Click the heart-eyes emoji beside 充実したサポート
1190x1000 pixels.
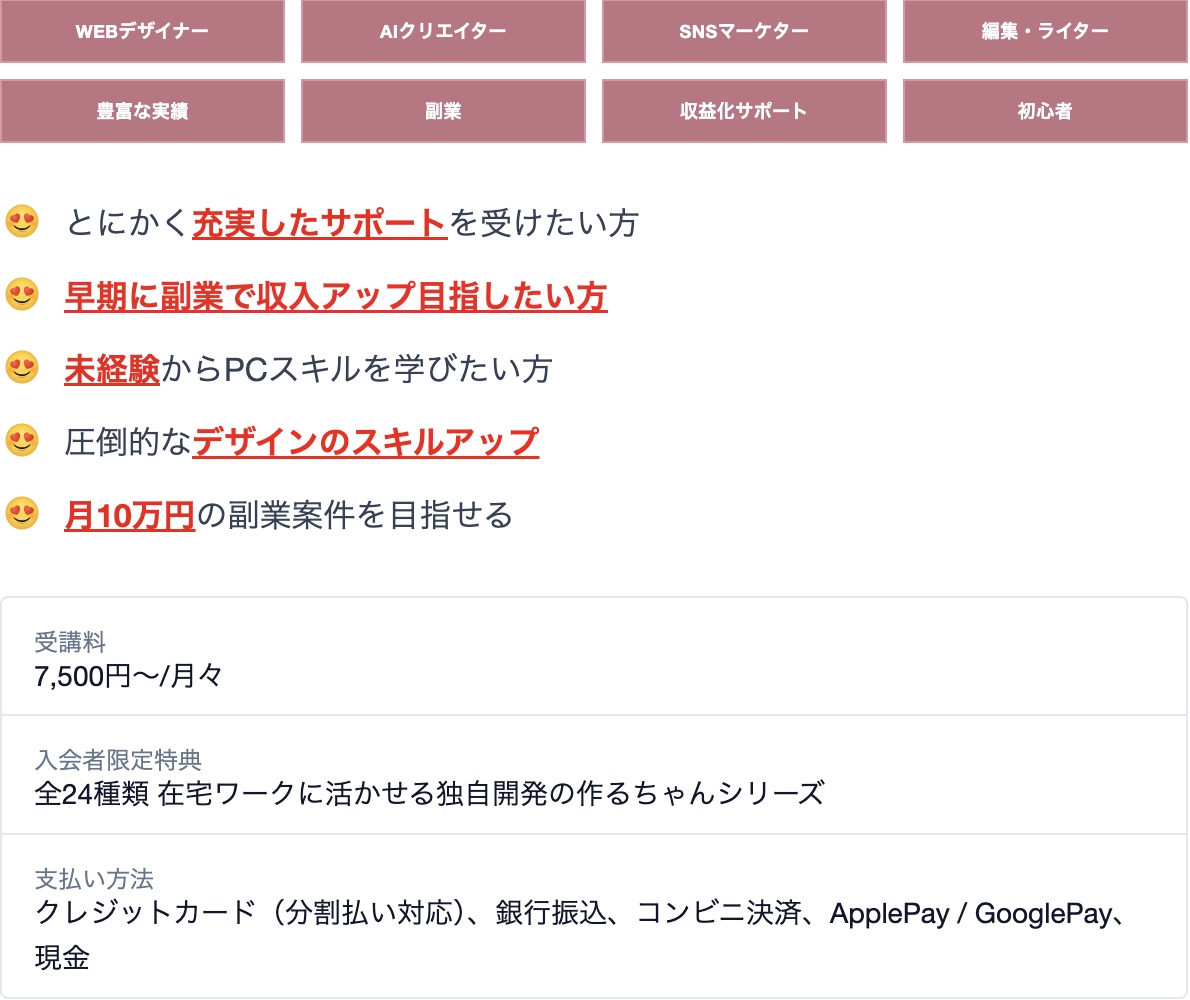click(22, 221)
